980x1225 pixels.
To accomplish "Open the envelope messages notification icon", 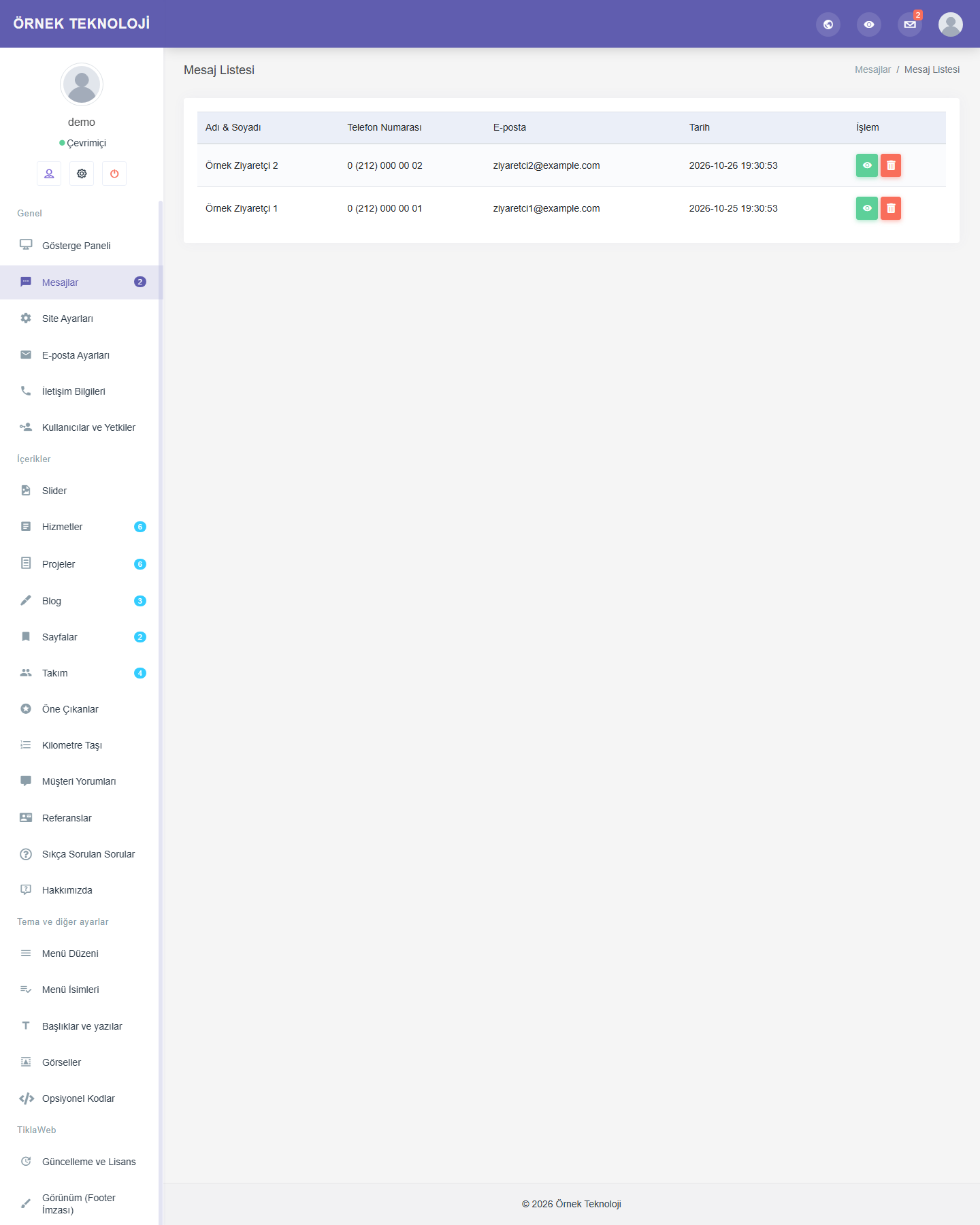I will pyautogui.click(x=910, y=24).
